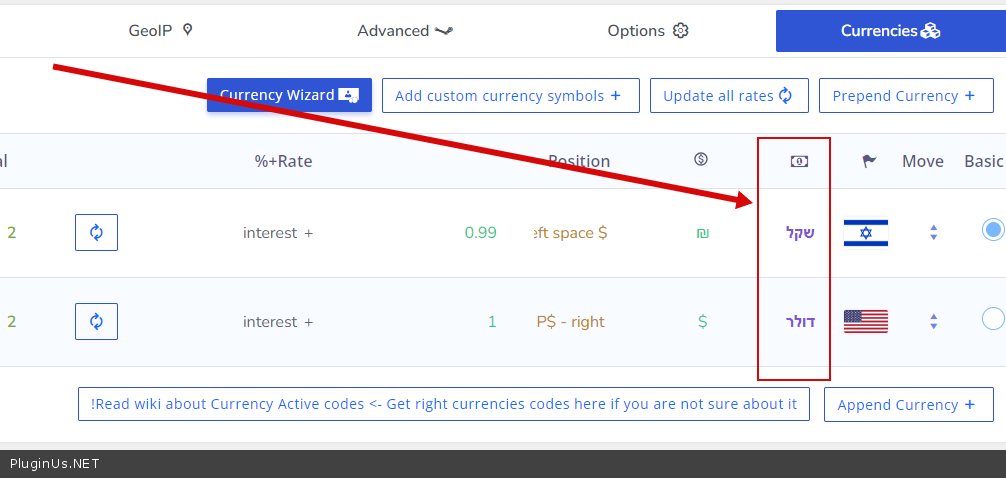The height and width of the screenshot is (478, 1006).
Task: Select dollar as the basic currency
Action: click(x=992, y=319)
